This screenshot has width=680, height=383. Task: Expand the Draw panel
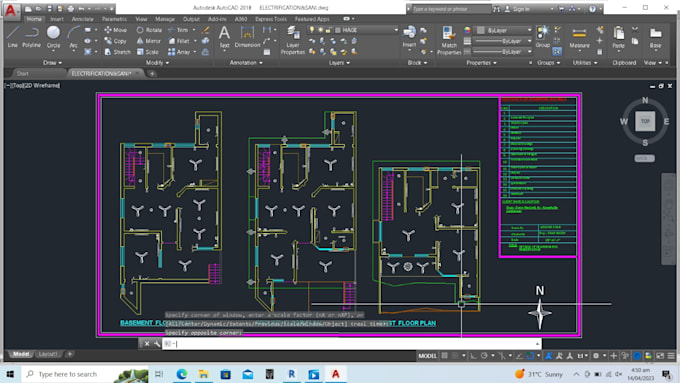tap(52, 63)
